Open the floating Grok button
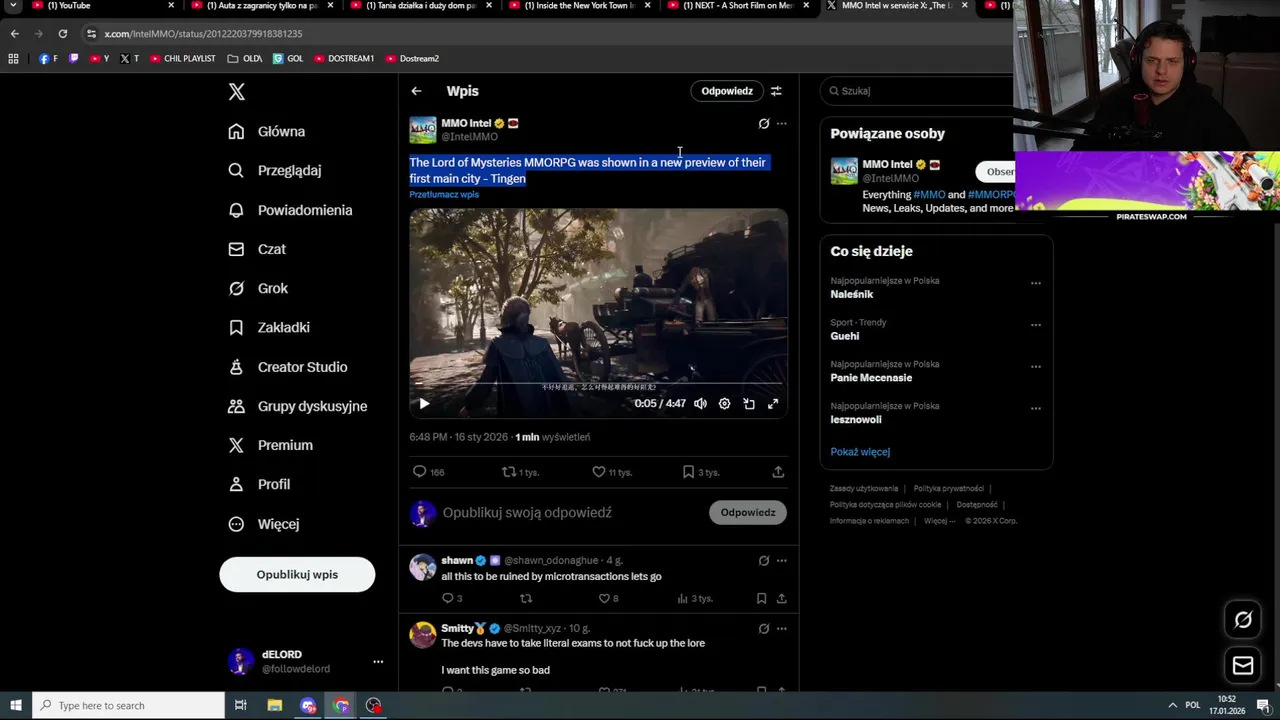 [x=1243, y=620]
